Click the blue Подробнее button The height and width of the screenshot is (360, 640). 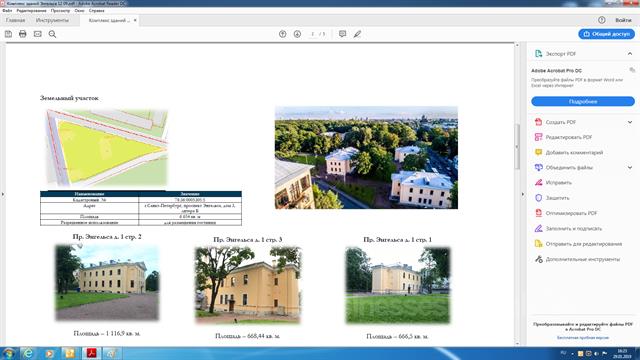583,101
